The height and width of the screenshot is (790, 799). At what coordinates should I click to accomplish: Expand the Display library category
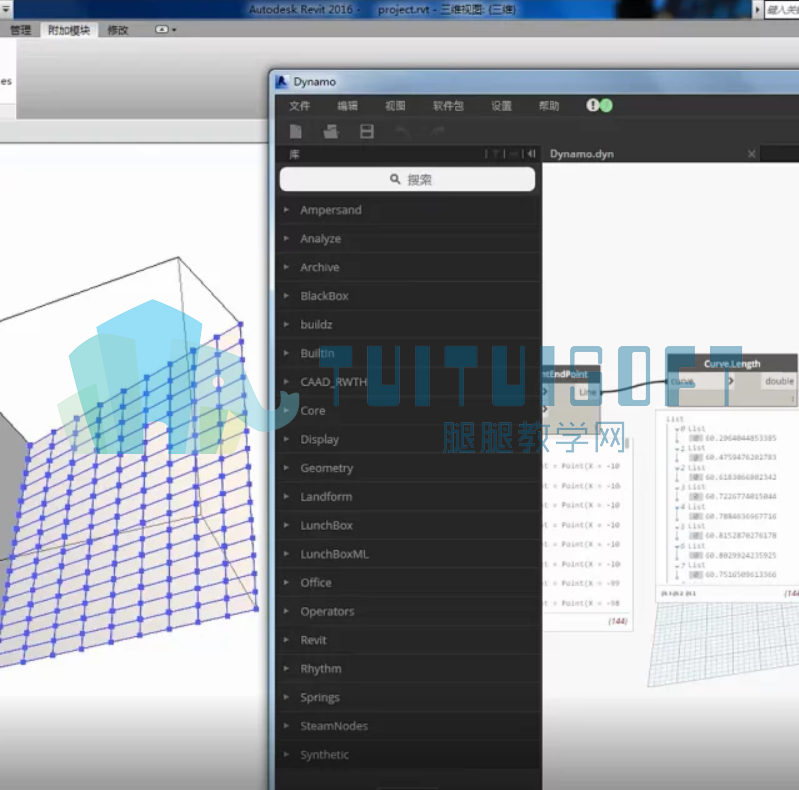tap(409, 439)
